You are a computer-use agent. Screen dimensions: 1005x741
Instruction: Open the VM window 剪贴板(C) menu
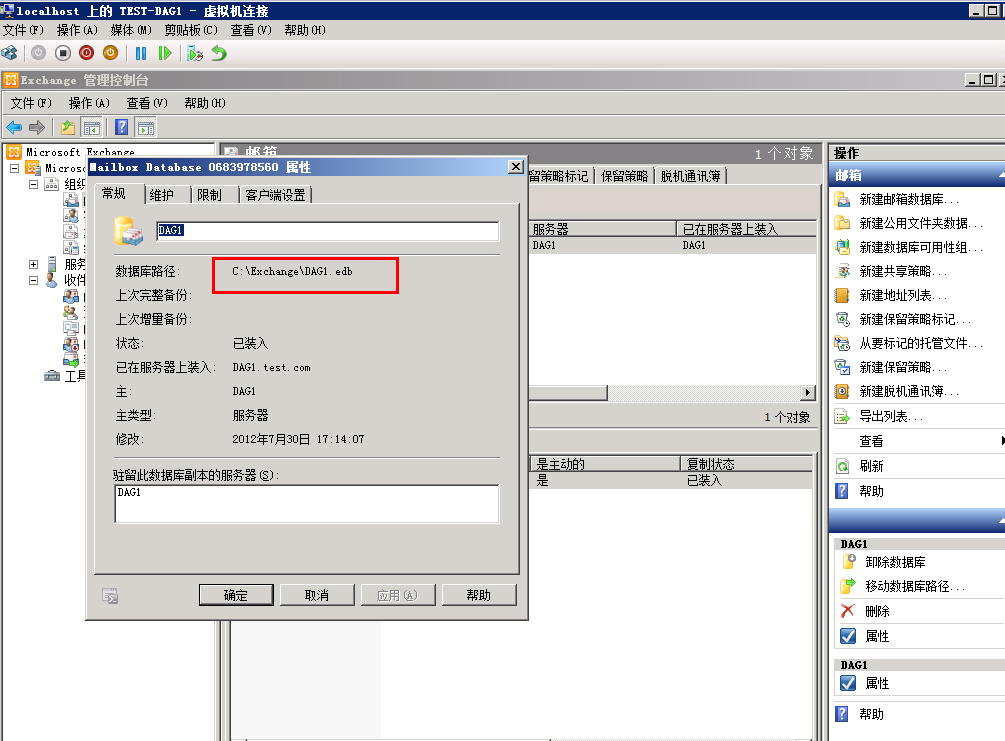tap(191, 30)
